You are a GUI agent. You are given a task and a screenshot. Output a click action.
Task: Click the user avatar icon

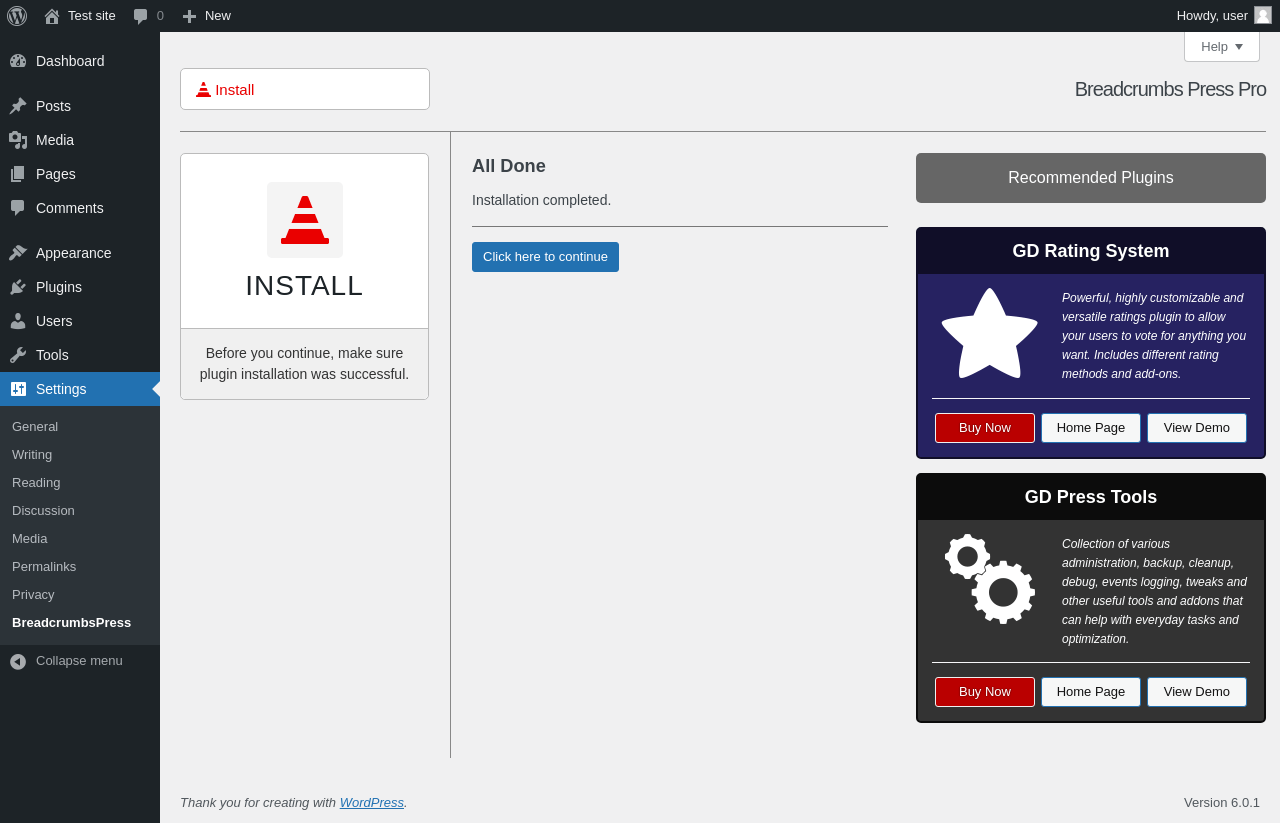click(x=1263, y=15)
